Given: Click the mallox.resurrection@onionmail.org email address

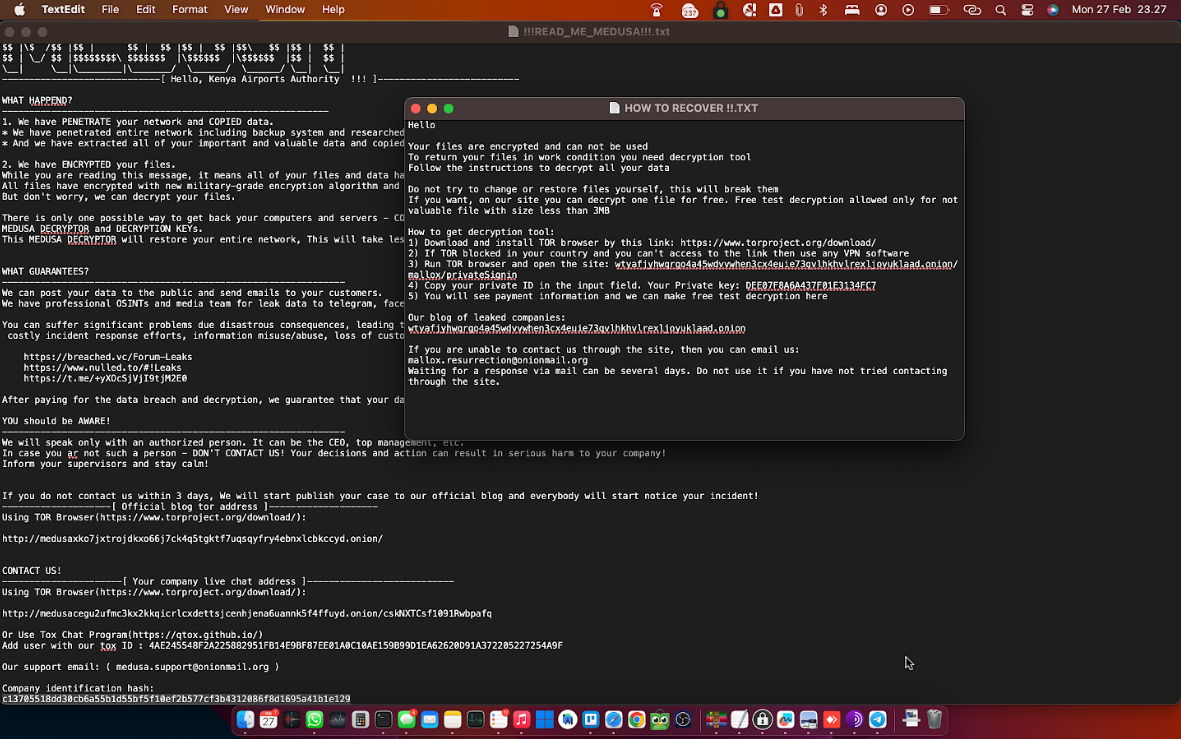Looking at the screenshot, I should [498, 360].
